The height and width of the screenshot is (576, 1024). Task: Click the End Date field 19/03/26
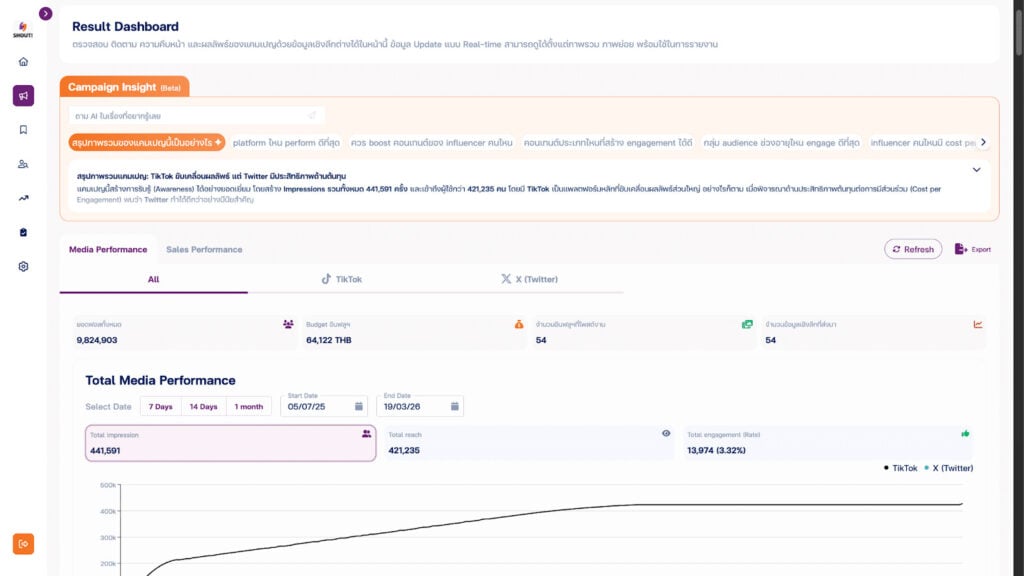point(419,406)
